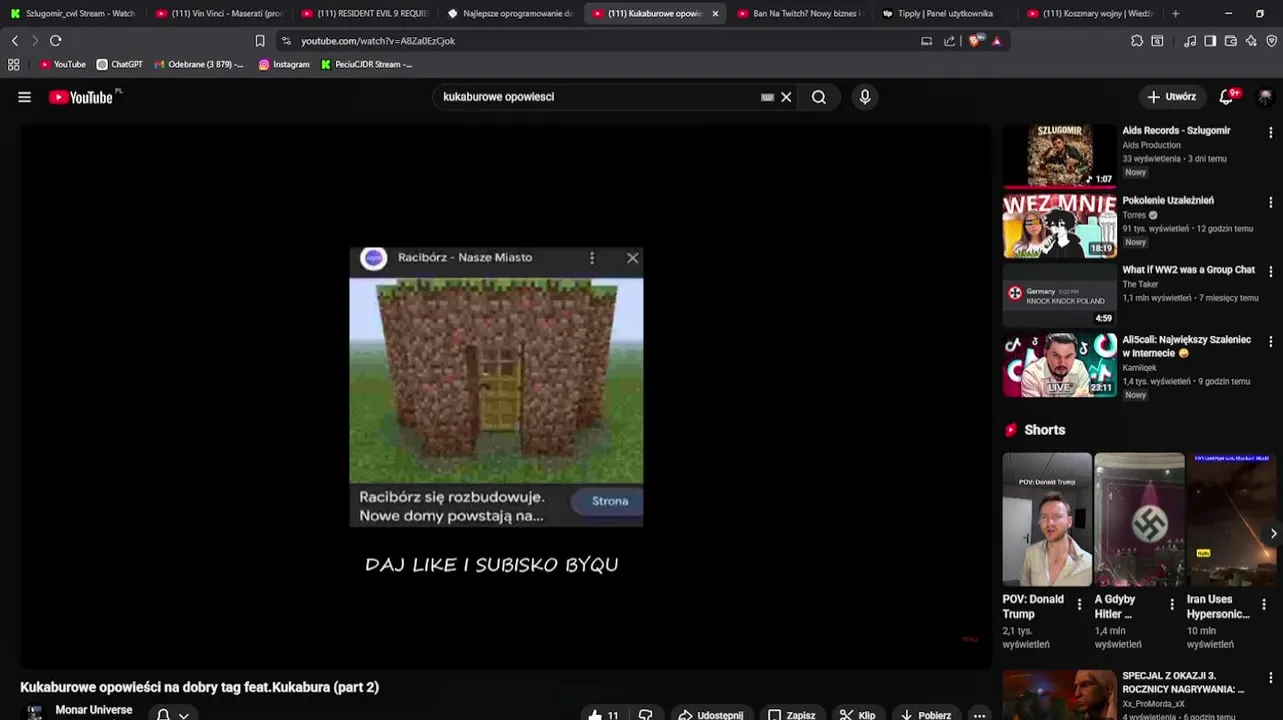This screenshot has width=1283, height=720.
Task: Open options for A Gdyby Hitler short
Action: 1172,604
